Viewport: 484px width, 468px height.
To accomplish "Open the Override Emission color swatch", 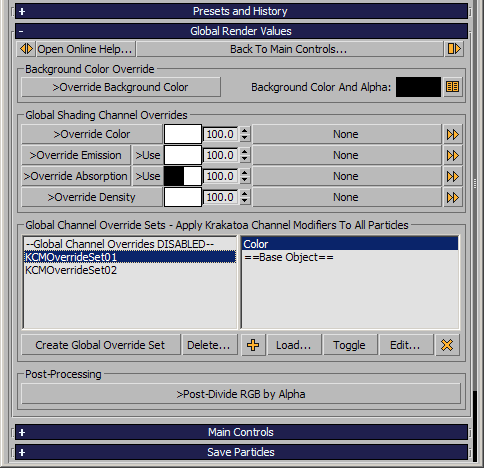I will 183,155.
